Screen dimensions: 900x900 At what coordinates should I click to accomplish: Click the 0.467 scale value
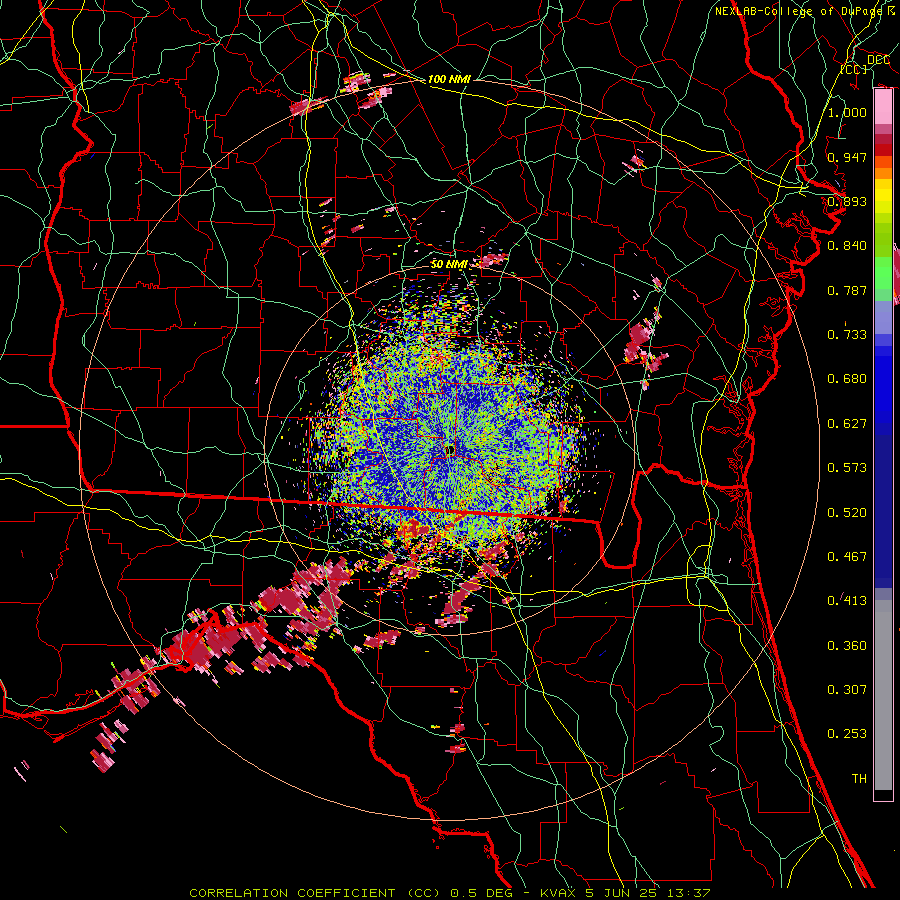point(847,557)
